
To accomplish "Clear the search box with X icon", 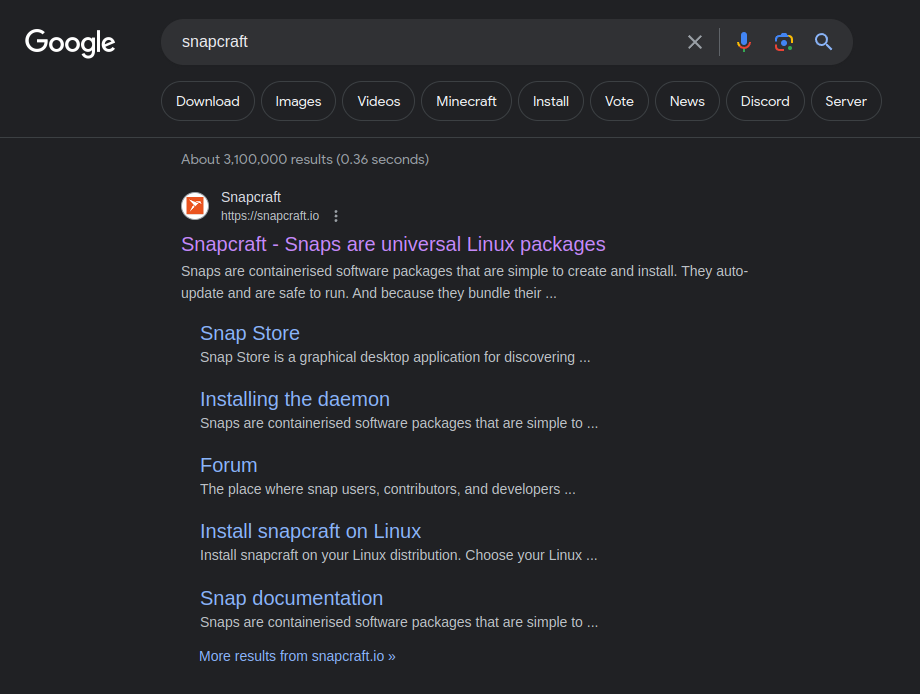I will pos(695,42).
